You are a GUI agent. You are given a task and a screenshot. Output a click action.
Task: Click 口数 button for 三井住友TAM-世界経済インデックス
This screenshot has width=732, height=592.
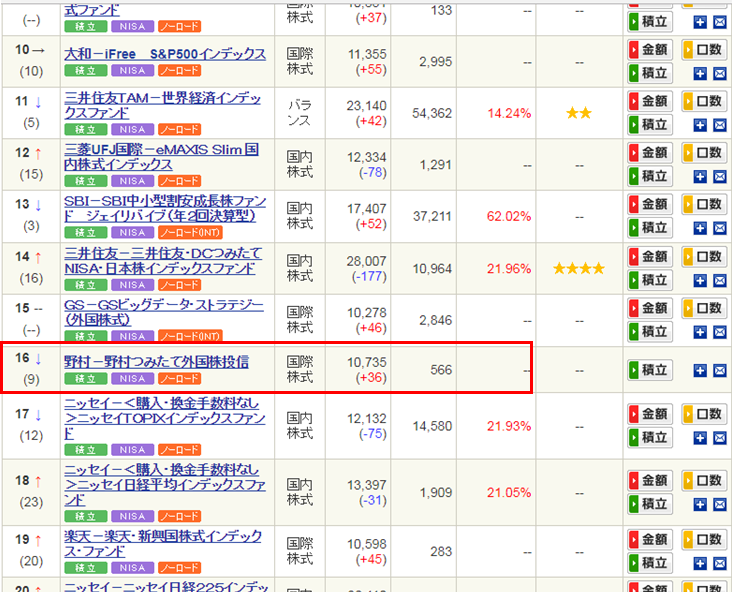[x=704, y=101]
